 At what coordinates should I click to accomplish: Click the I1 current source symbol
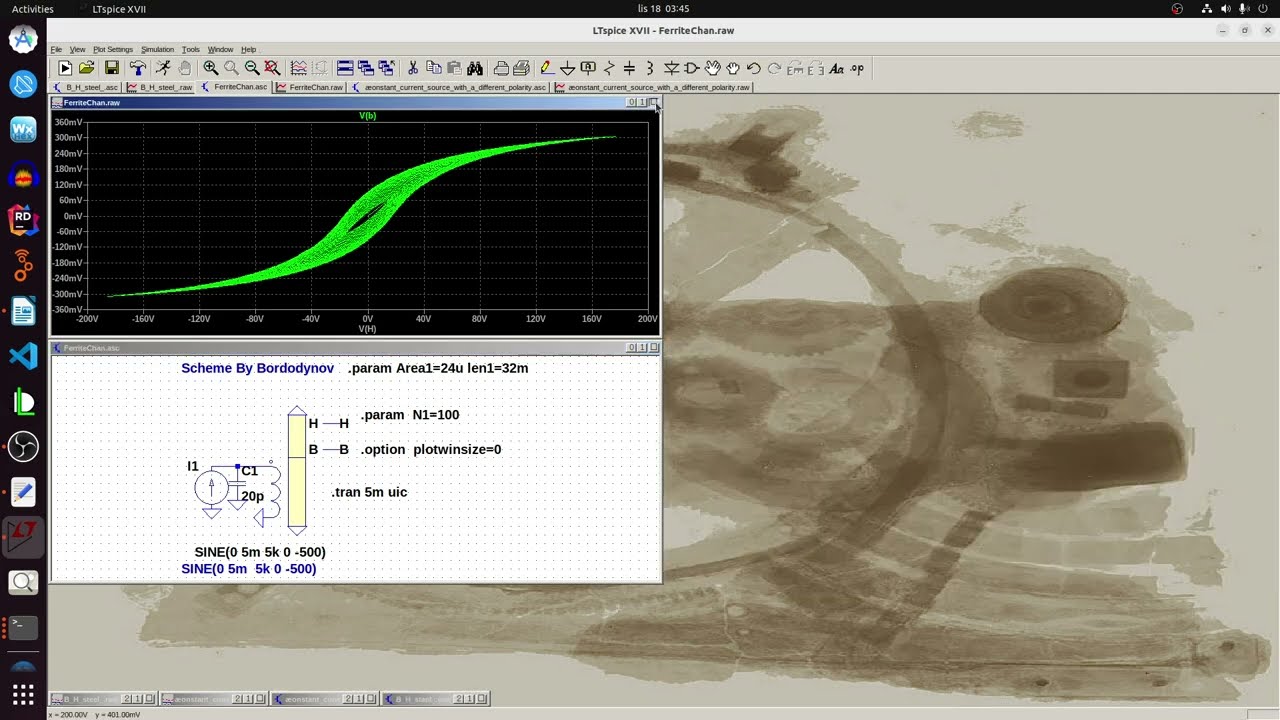click(211, 488)
